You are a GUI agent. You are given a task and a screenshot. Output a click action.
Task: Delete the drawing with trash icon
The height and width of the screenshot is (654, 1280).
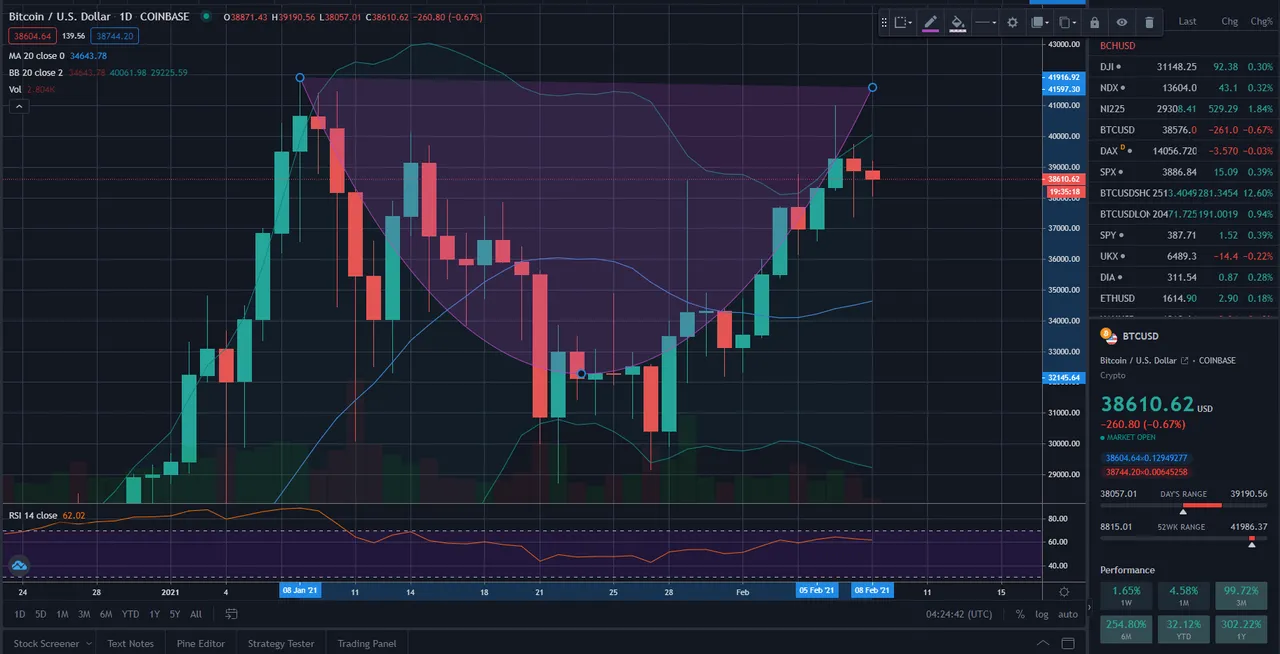pos(1149,22)
